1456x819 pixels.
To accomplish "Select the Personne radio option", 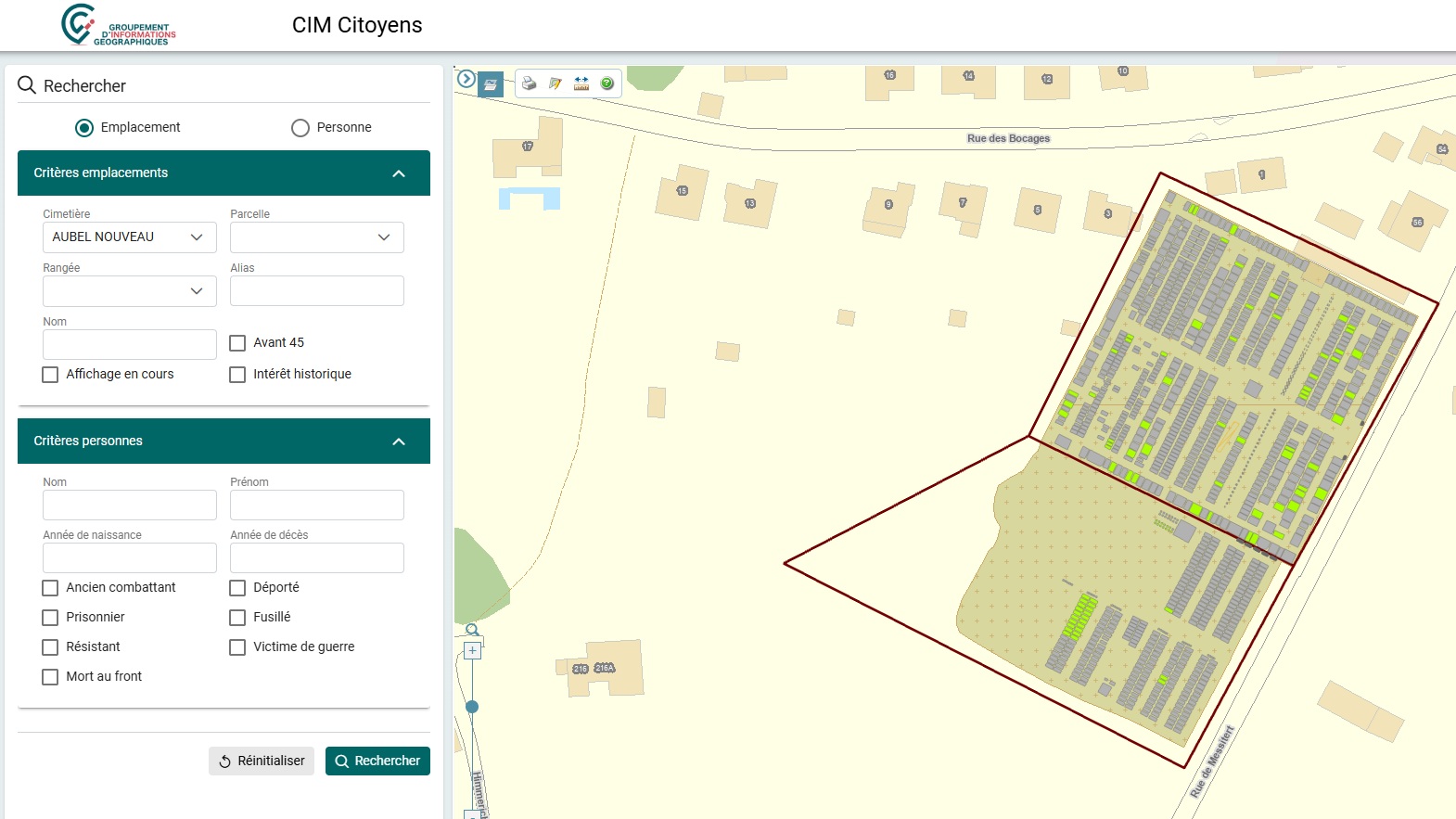I will 300,128.
